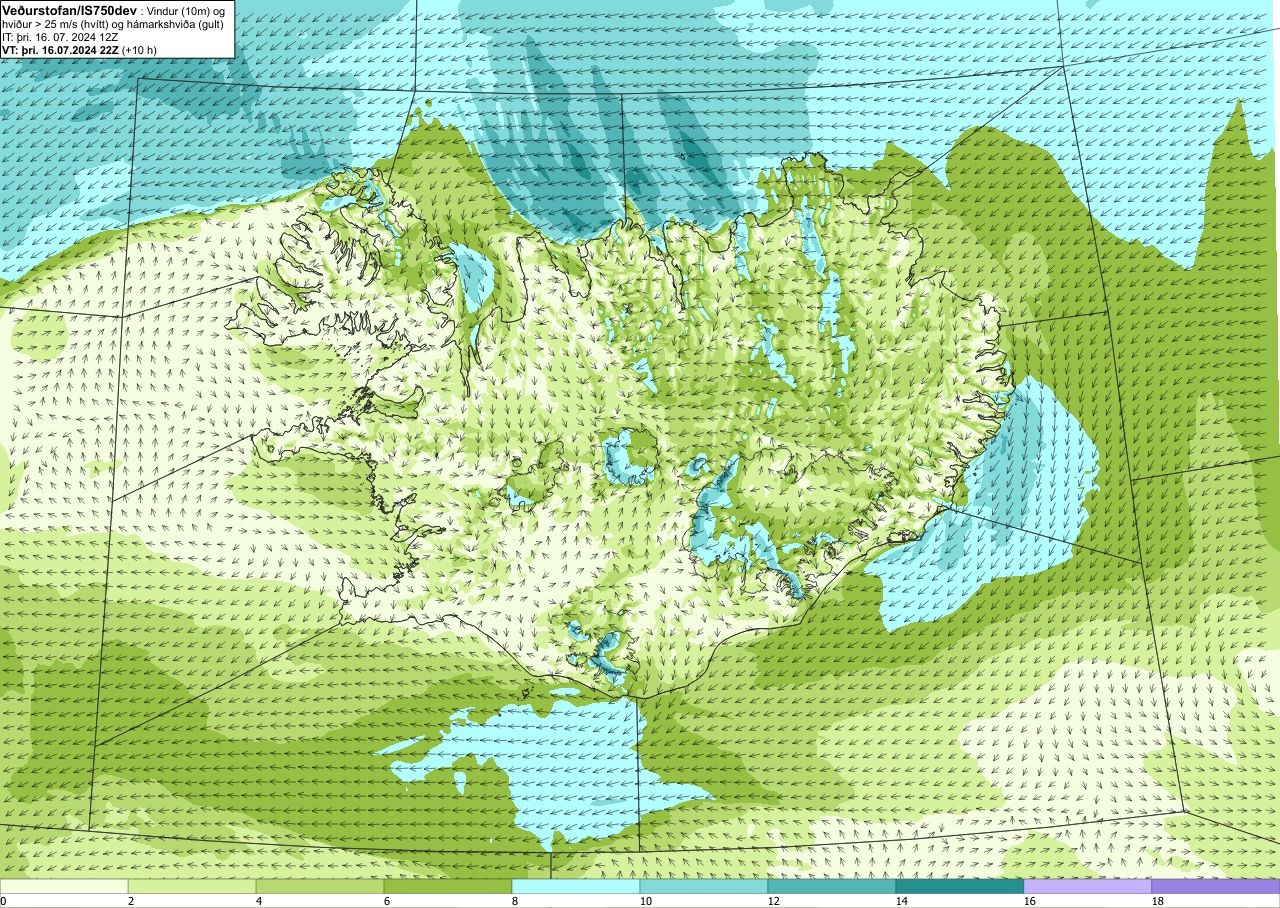Screen dimensions: 1280x908
Task: Click the legend scale label '14'
Action: (x=902, y=901)
